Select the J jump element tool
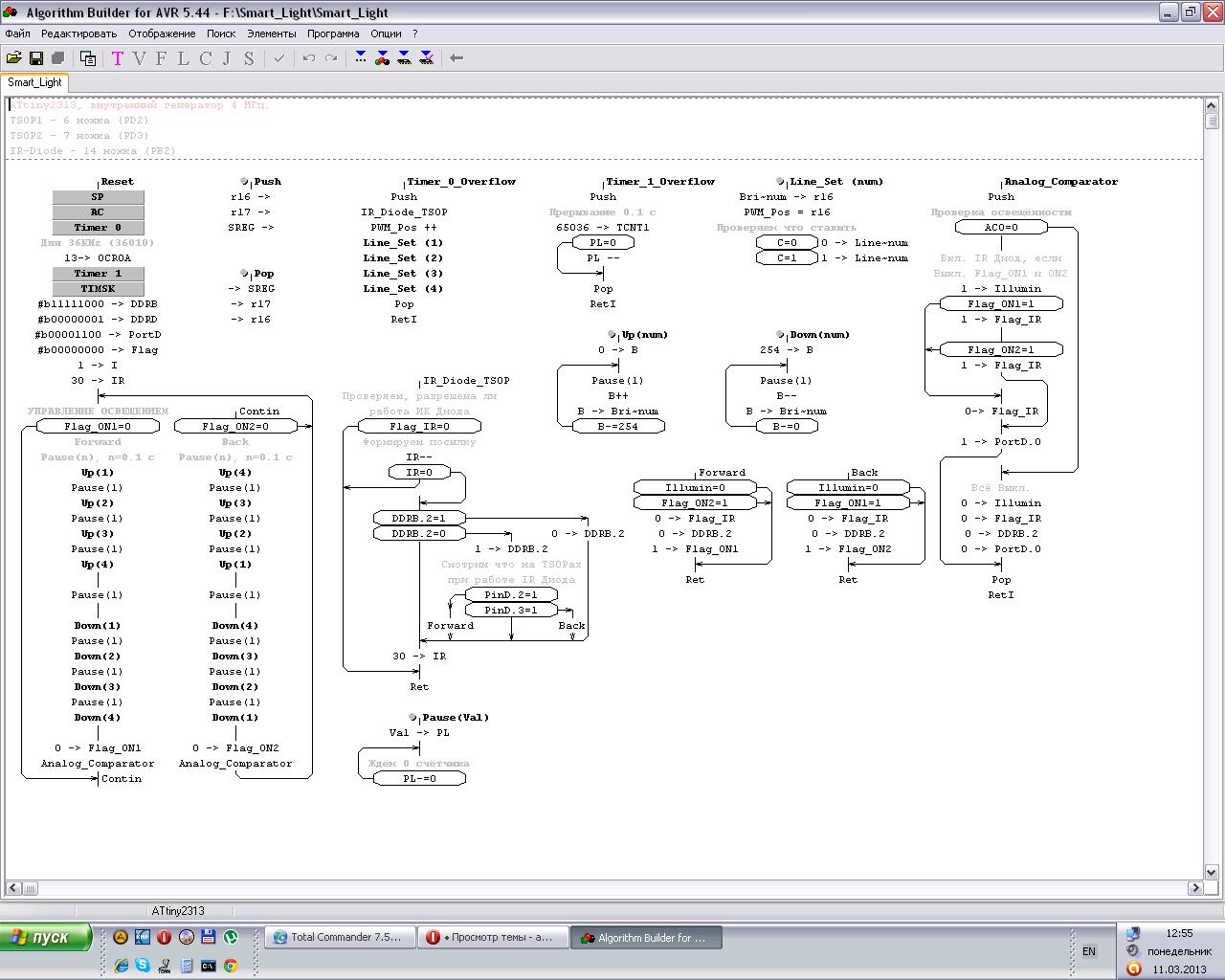The width and height of the screenshot is (1225, 980). click(x=227, y=58)
